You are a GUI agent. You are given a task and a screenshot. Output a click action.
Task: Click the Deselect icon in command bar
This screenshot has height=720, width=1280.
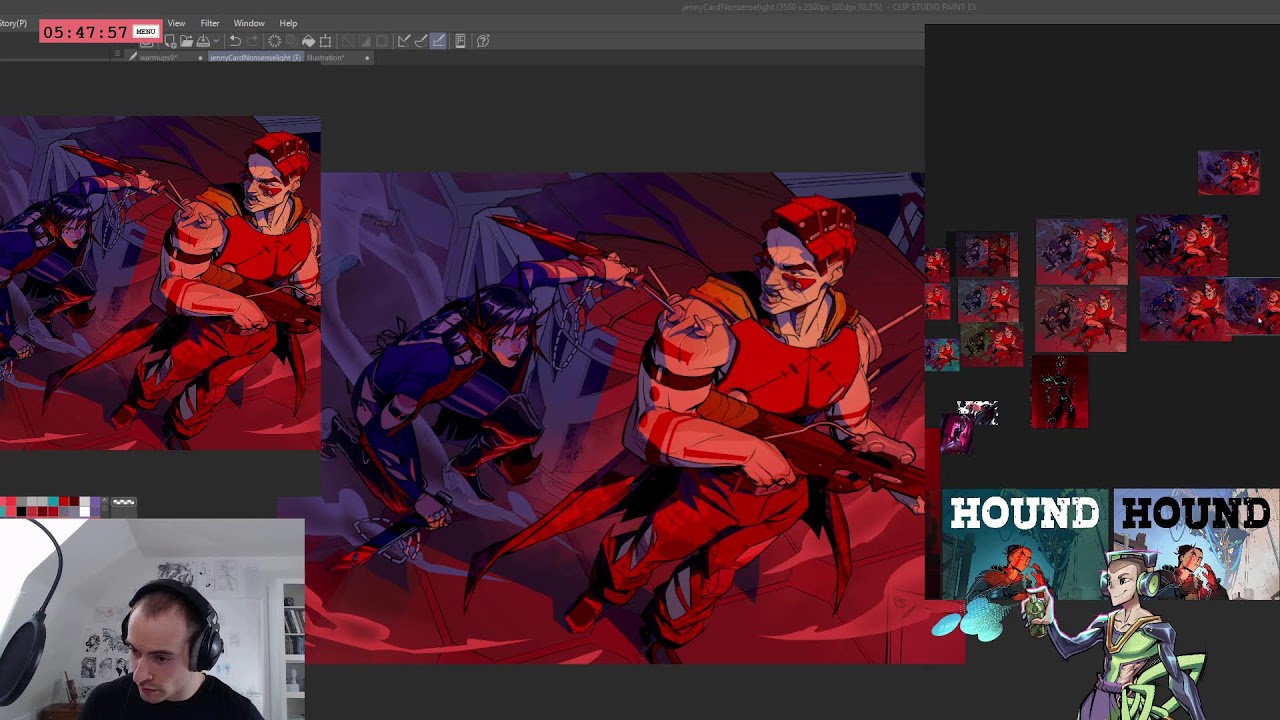347,41
